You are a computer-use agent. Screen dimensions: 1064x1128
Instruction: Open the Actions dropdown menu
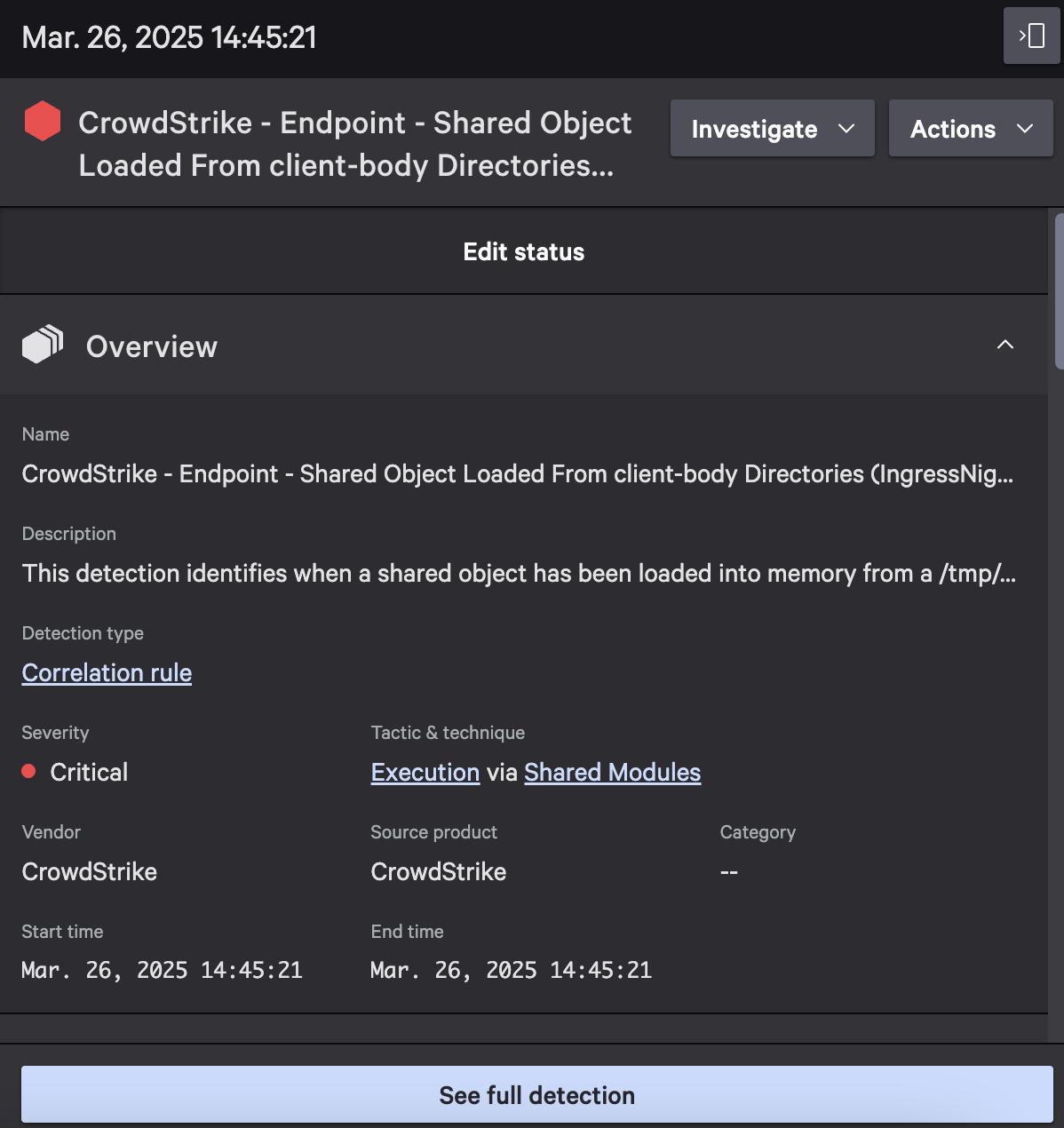click(971, 129)
